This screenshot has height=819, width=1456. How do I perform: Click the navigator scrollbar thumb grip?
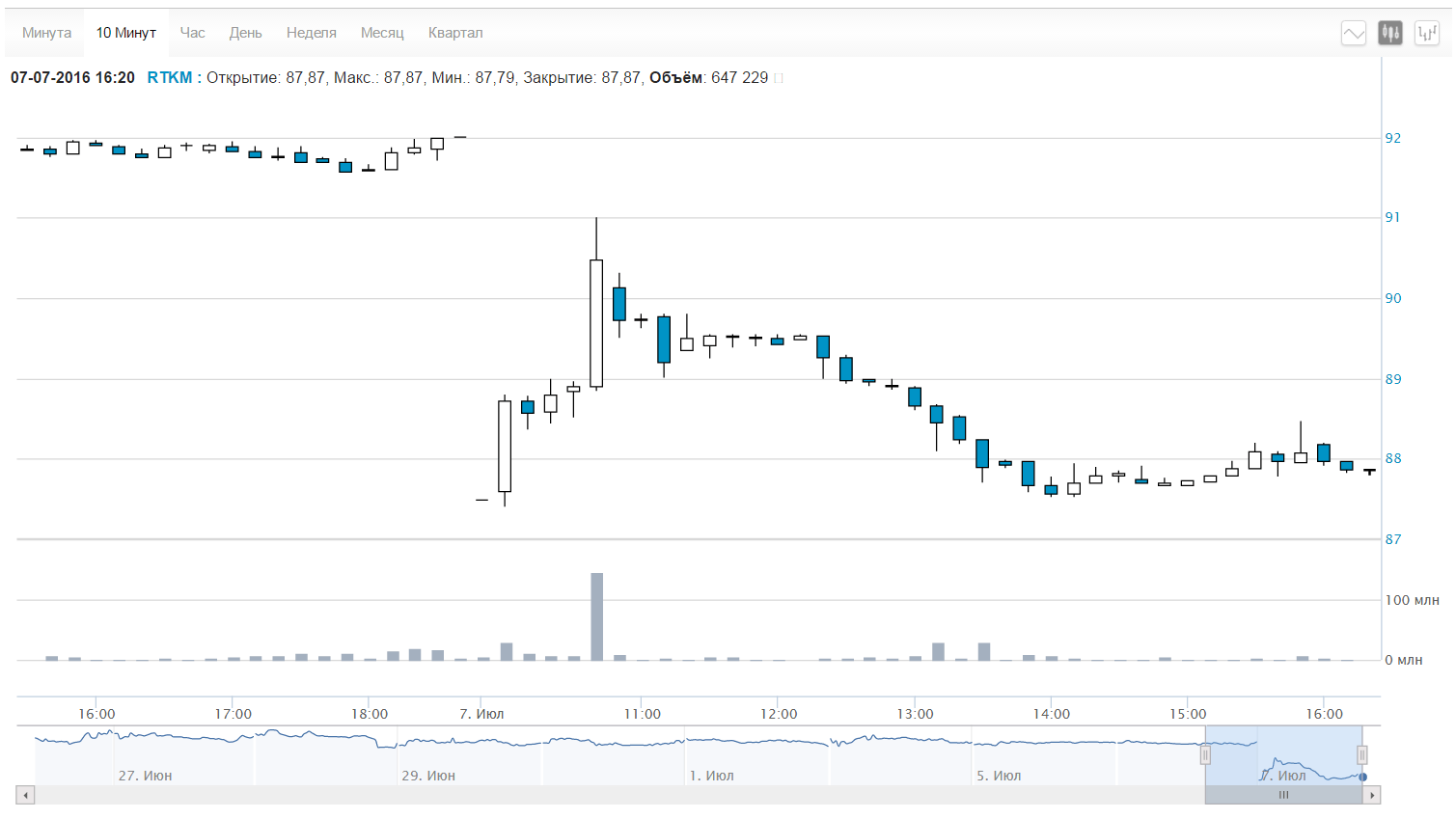tap(1284, 795)
